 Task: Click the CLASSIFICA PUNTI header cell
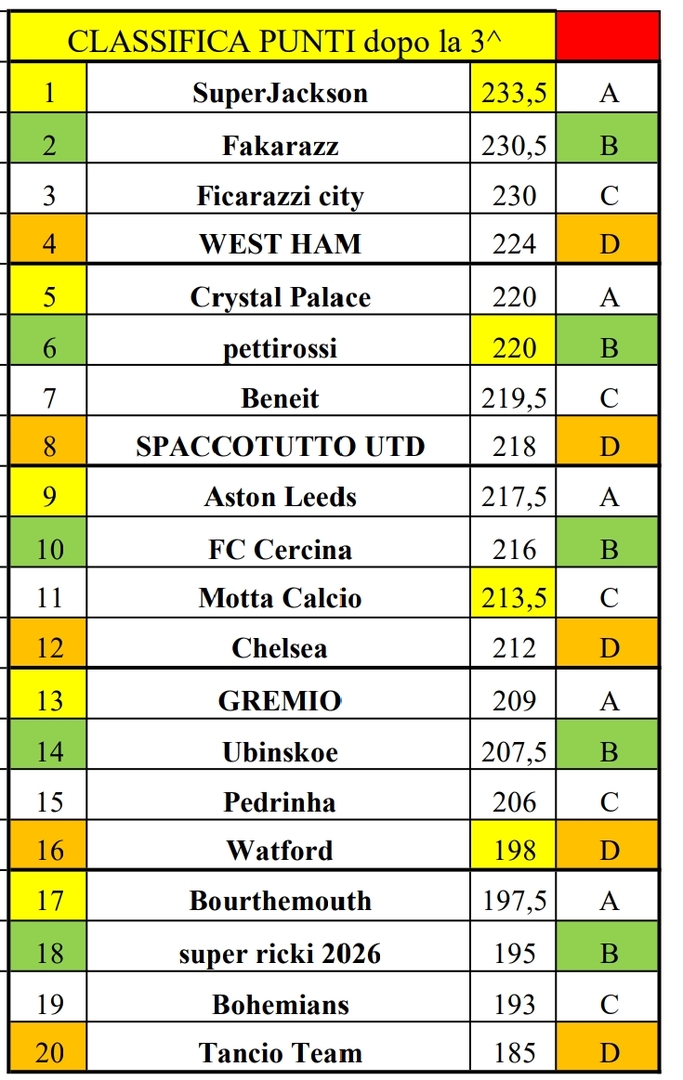pyautogui.click(x=283, y=37)
